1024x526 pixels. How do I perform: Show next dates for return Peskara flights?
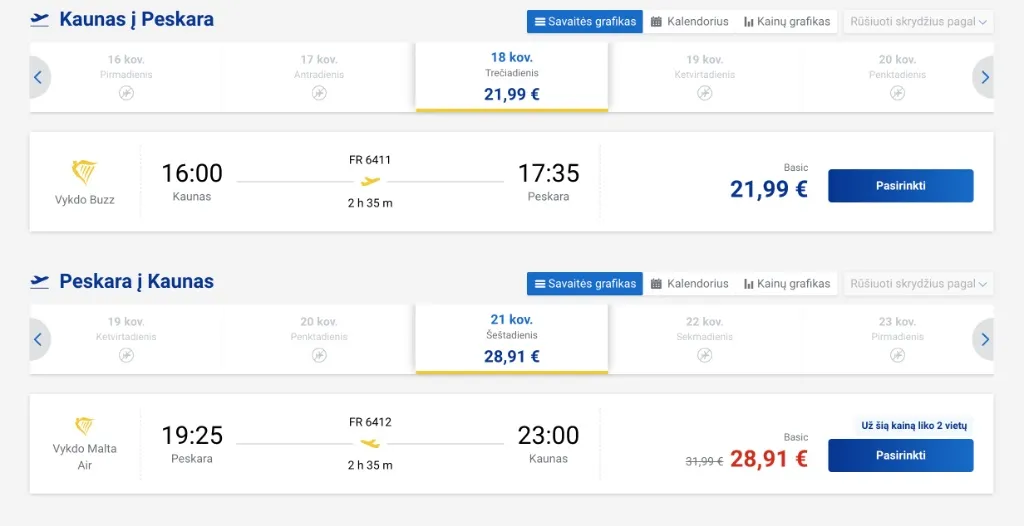(985, 340)
